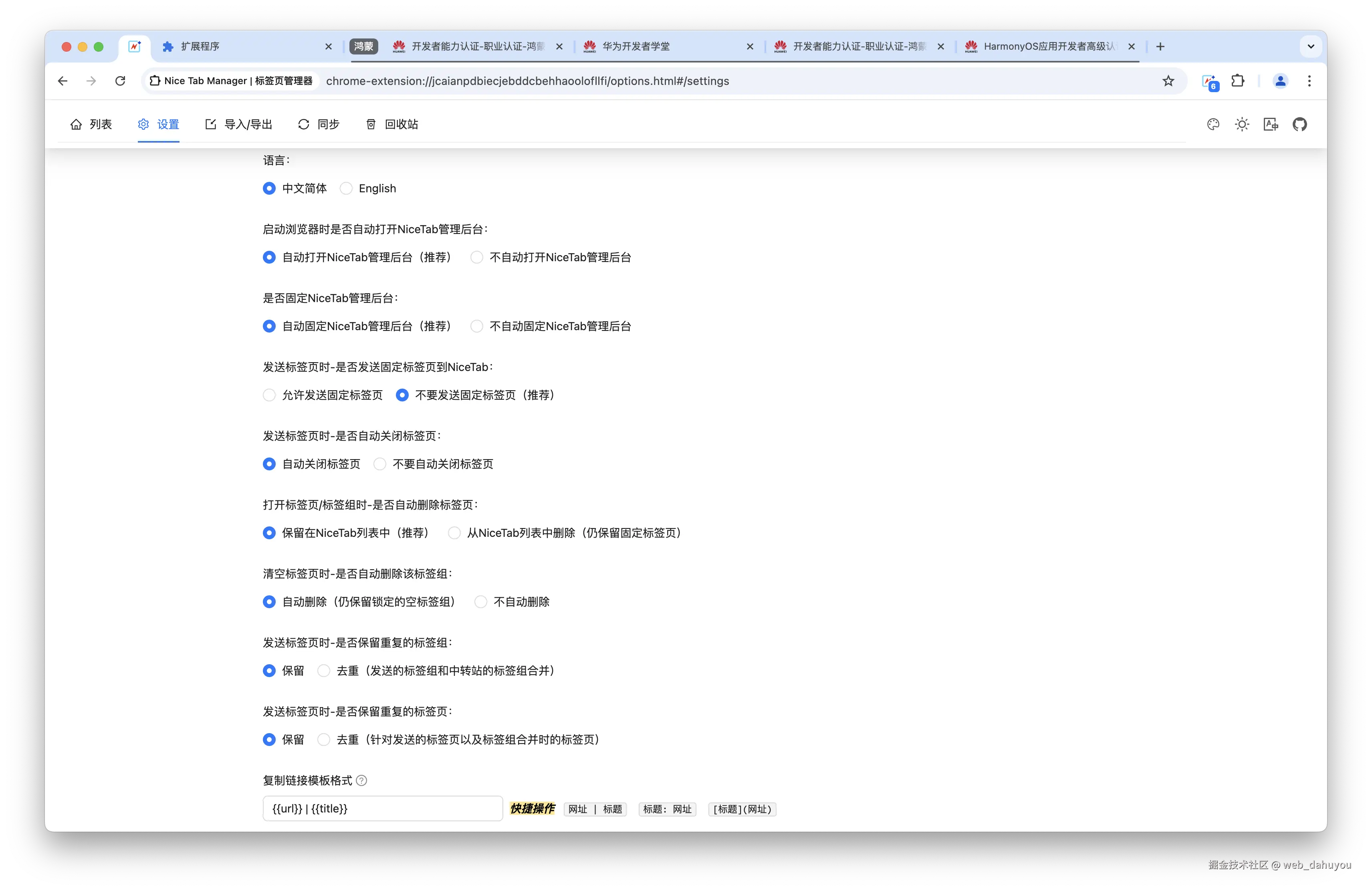Open the GitHub repository icon
This screenshot has height=891, width=1372.
pos(1299,125)
